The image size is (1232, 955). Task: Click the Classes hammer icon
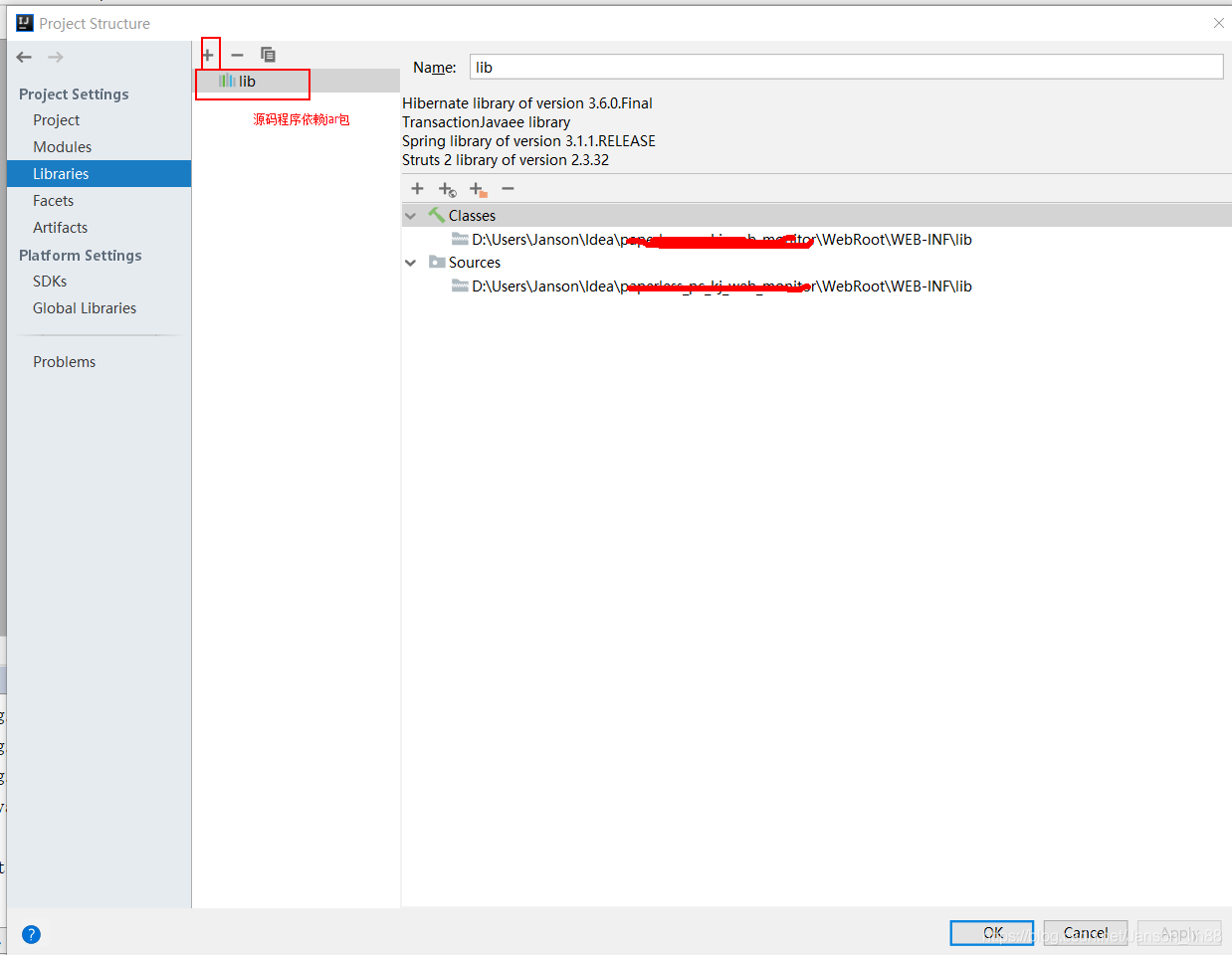(x=436, y=215)
